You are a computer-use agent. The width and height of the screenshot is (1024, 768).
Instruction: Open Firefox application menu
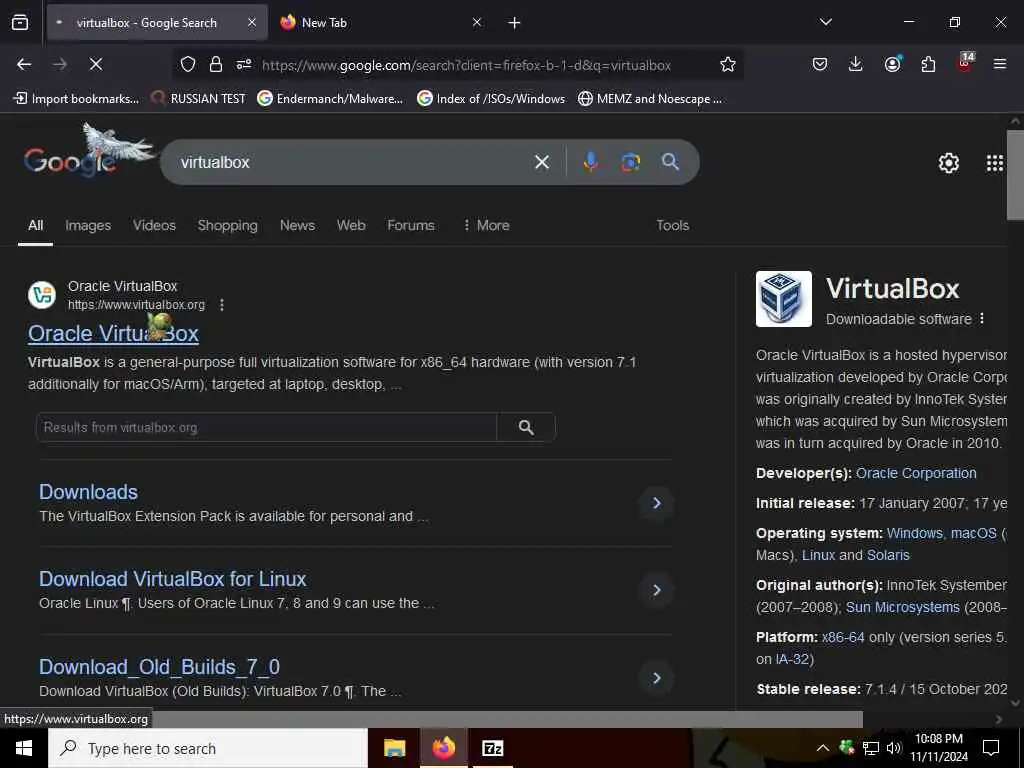tap(1000, 64)
